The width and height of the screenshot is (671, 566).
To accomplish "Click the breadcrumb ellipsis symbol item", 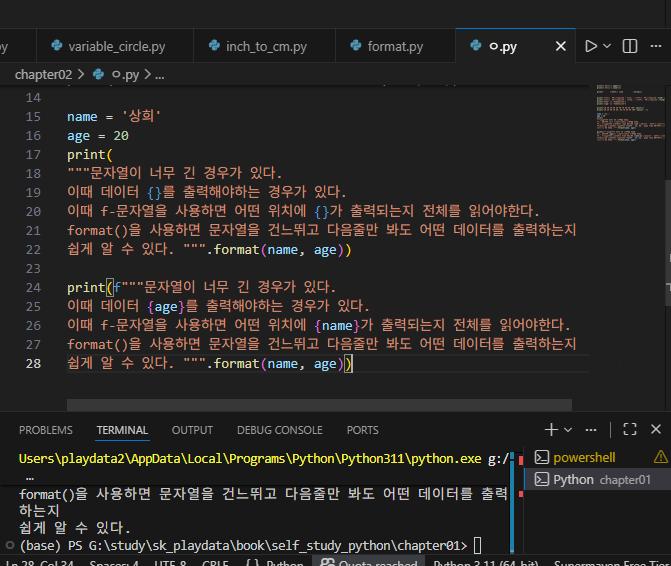I will pos(160,75).
